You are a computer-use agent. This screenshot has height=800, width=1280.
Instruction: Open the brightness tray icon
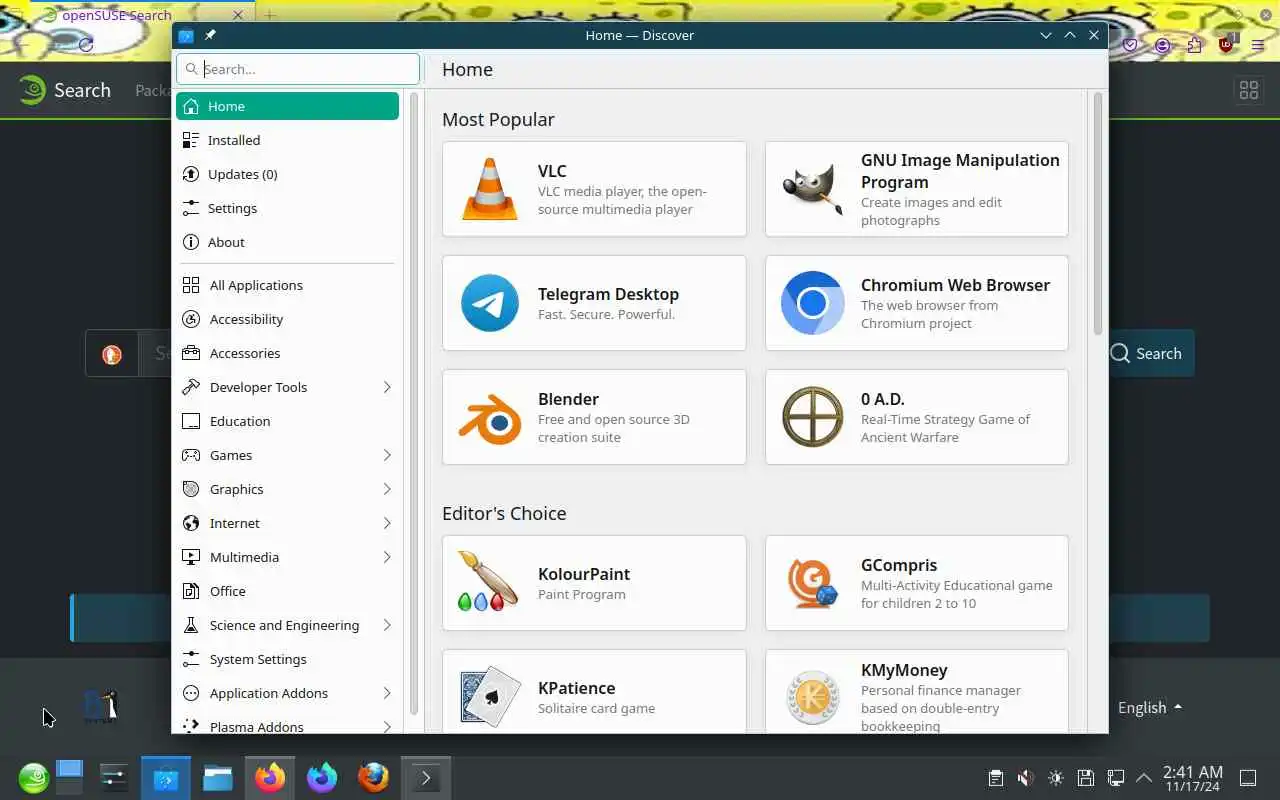coord(1056,777)
